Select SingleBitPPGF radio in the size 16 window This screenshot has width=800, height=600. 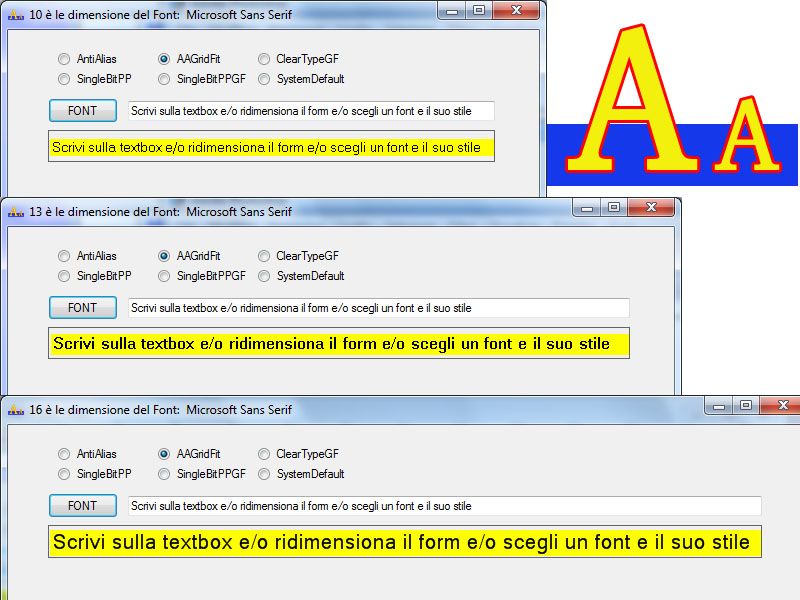[x=202, y=474]
